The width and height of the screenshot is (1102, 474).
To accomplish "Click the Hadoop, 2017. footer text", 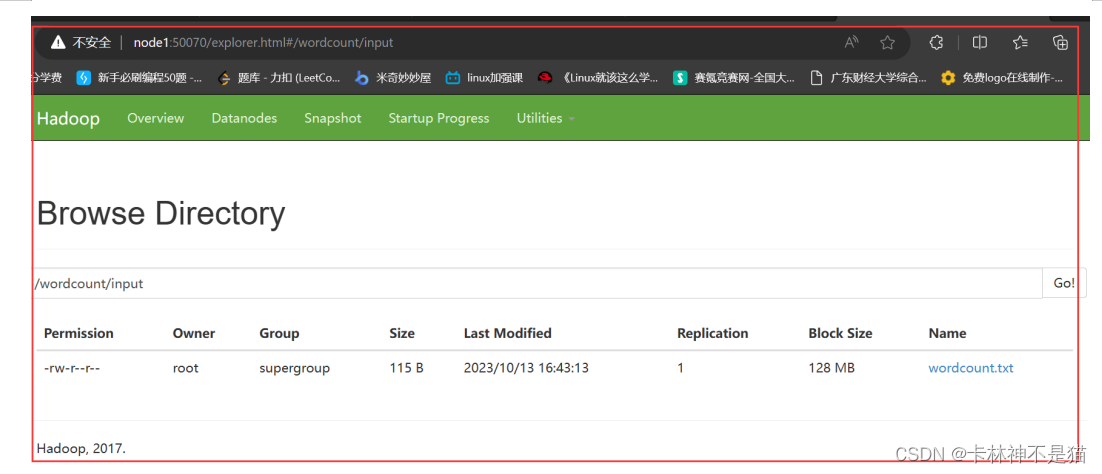I will 81,448.
